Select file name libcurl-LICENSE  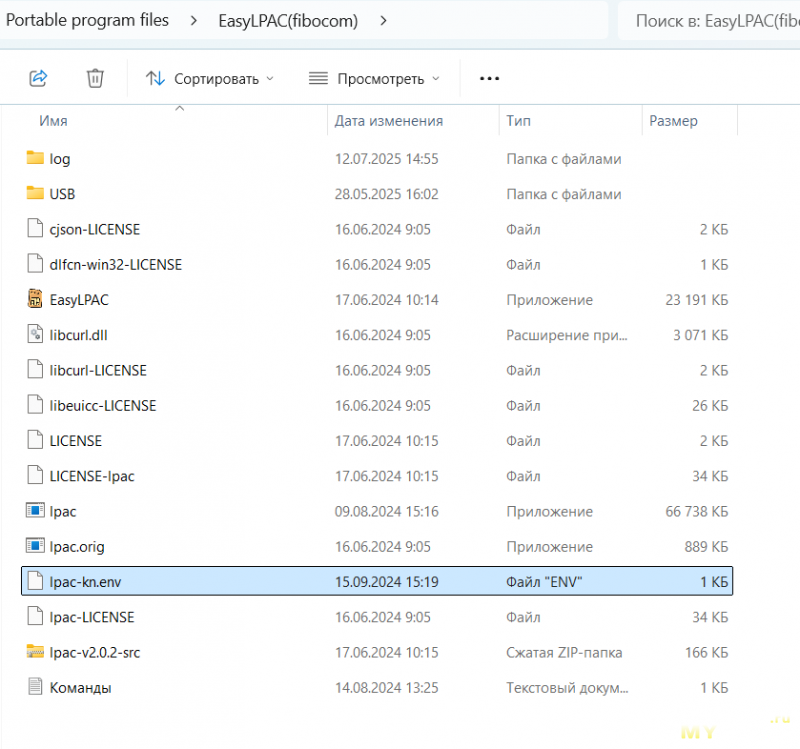[x=98, y=370]
